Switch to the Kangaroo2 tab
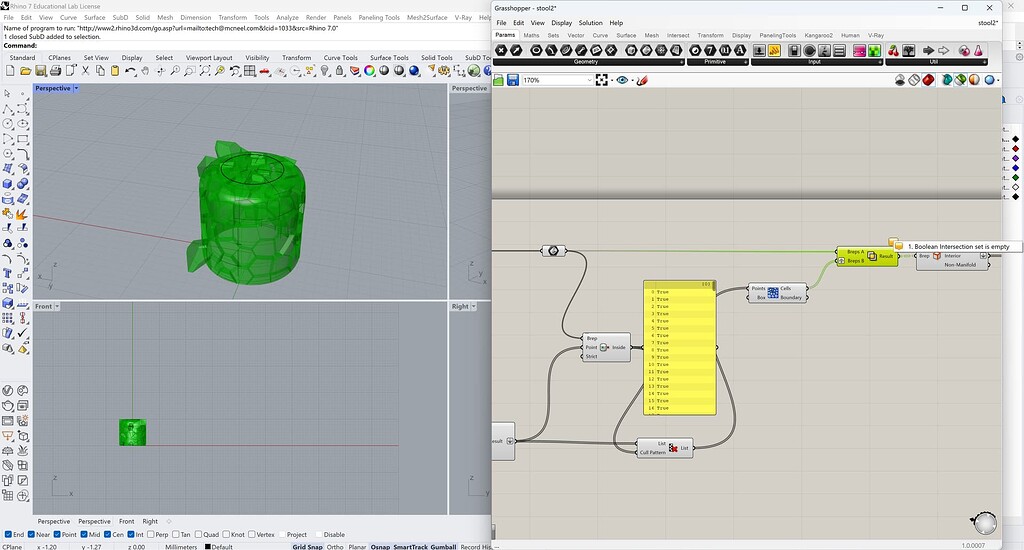This screenshot has width=1024, height=550. pyautogui.click(x=819, y=35)
